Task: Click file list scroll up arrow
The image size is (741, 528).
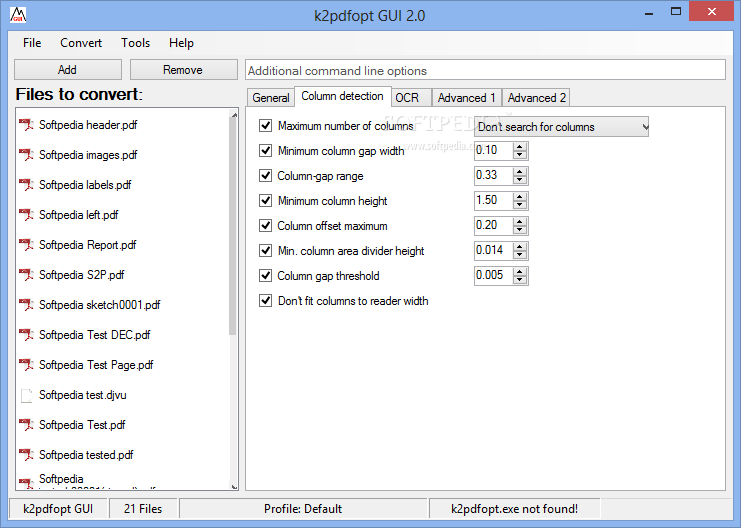Action: coord(233,113)
